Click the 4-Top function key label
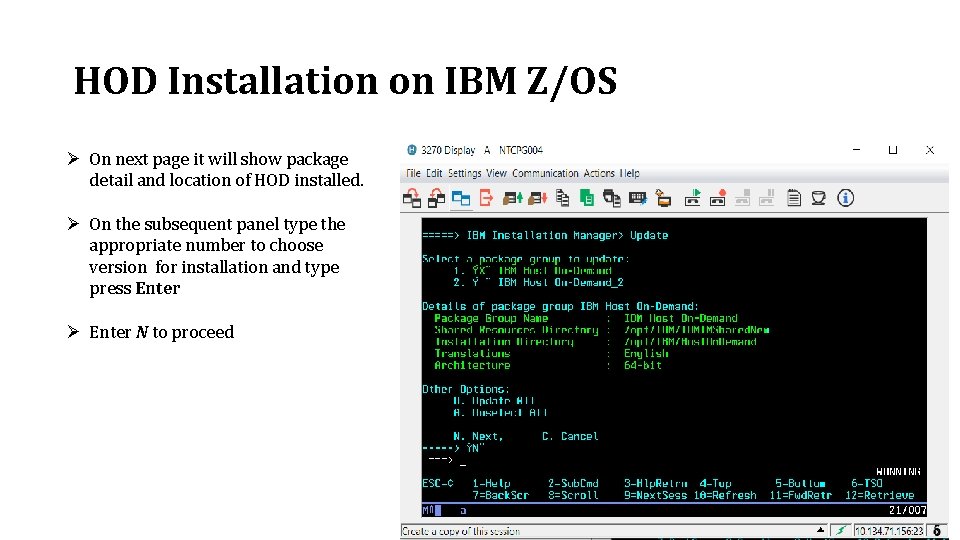This screenshot has width=960, height=540. [x=715, y=483]
